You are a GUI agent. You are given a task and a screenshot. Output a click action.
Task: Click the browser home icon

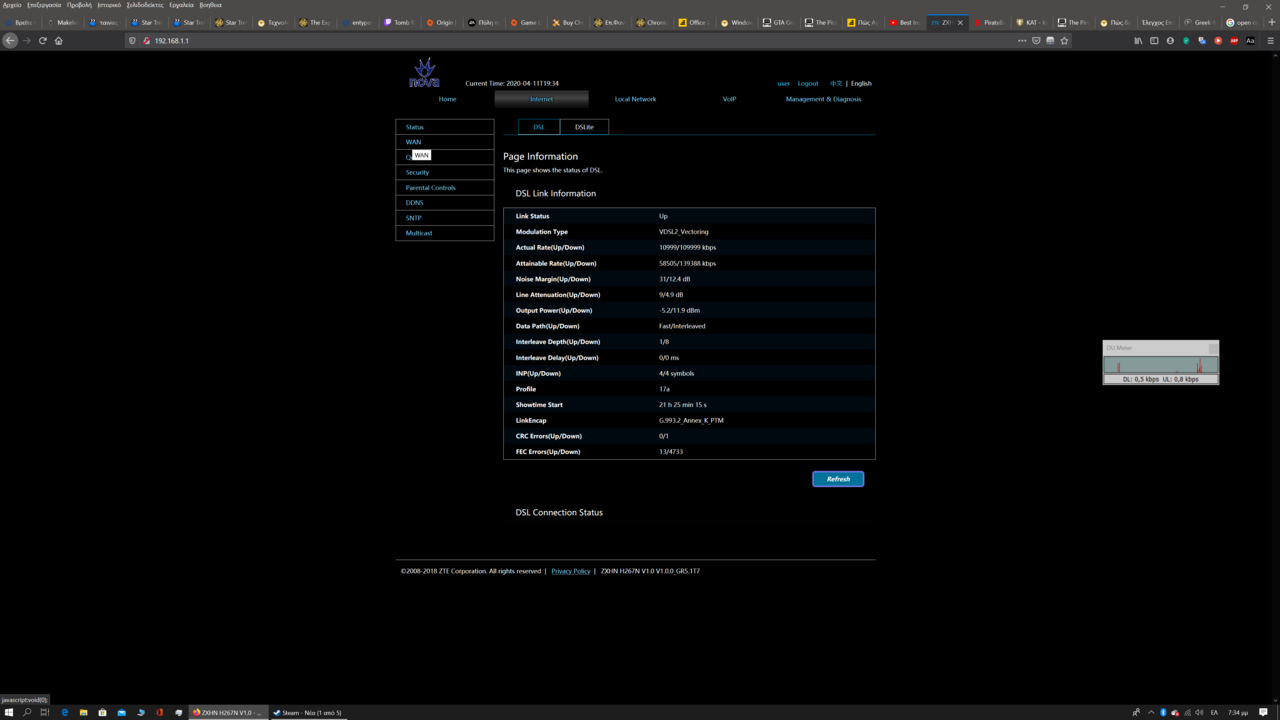click(59, 41)
